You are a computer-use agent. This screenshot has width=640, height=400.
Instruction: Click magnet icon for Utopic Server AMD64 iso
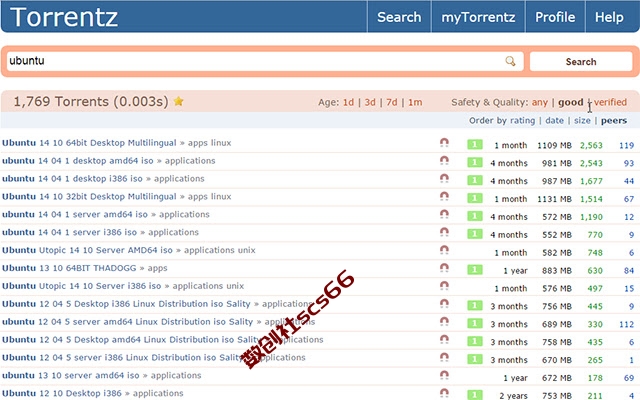444,250
